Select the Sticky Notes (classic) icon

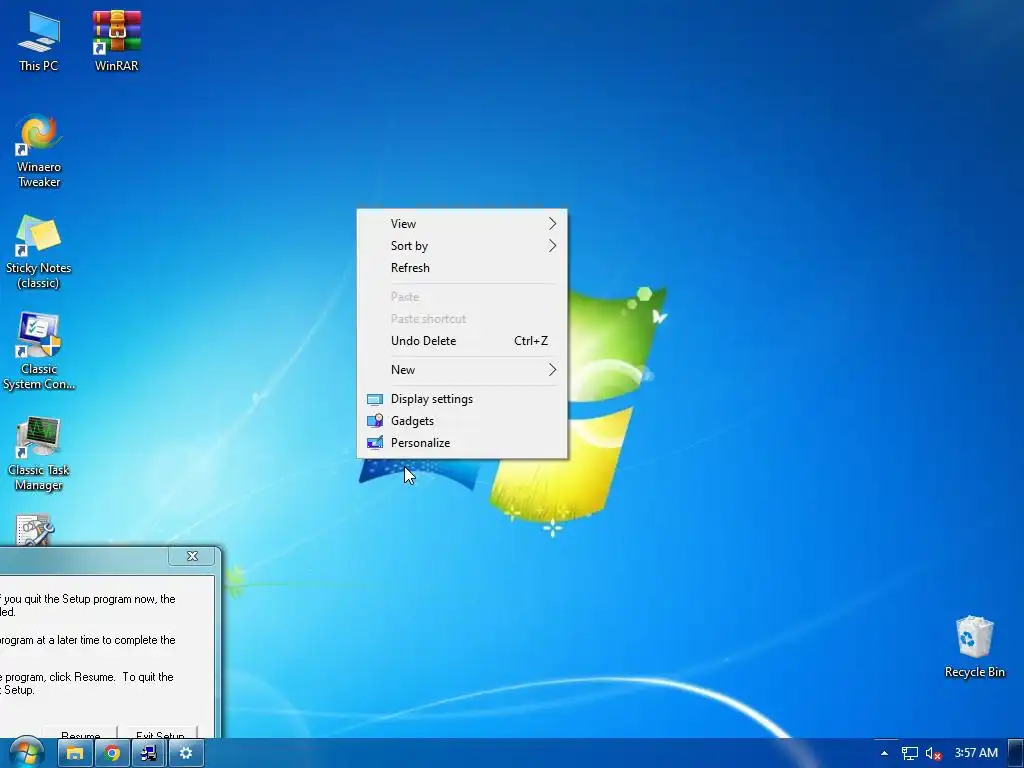tap(39, 252)
